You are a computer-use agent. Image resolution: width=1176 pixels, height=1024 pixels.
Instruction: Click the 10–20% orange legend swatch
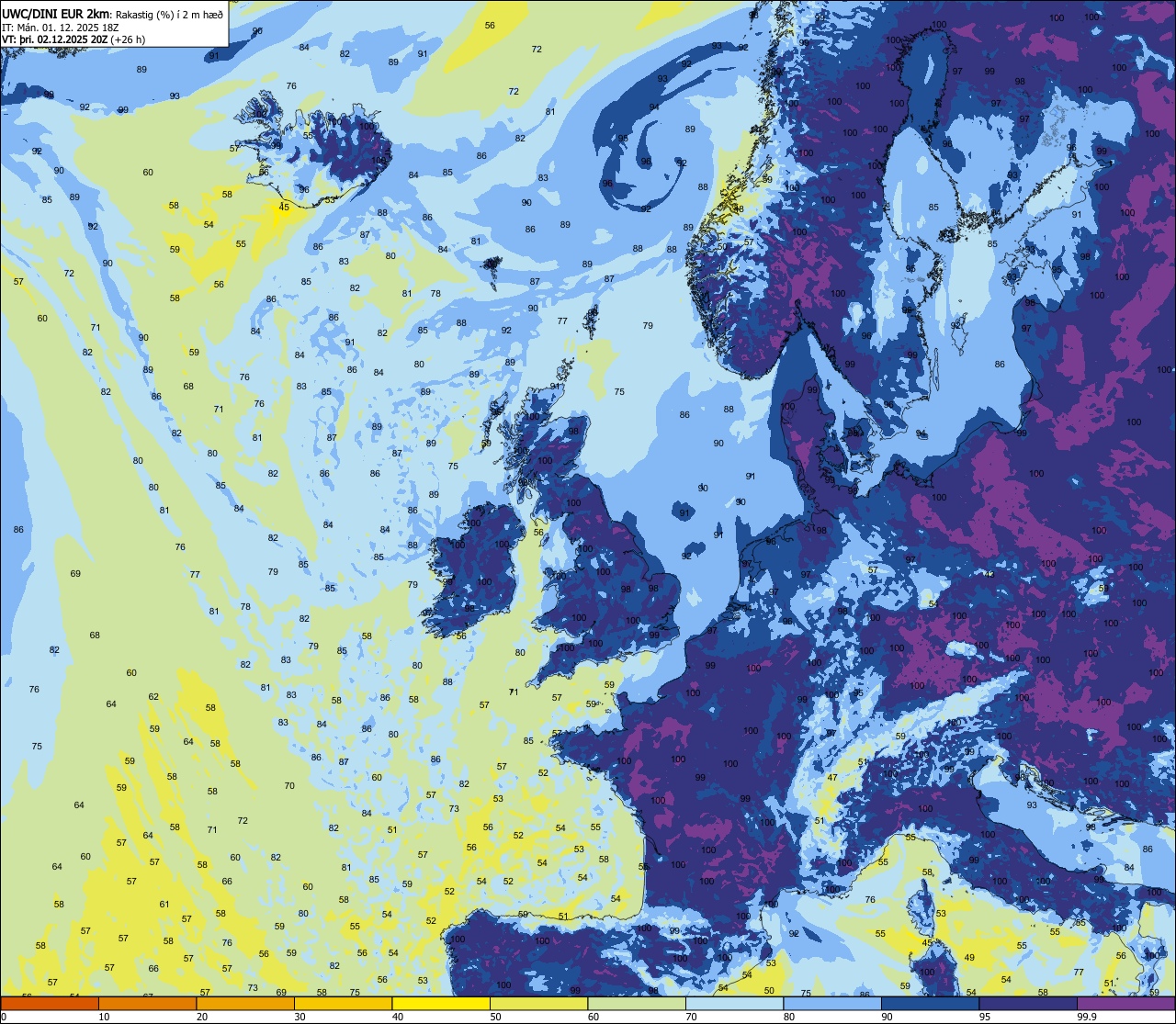147,1004
